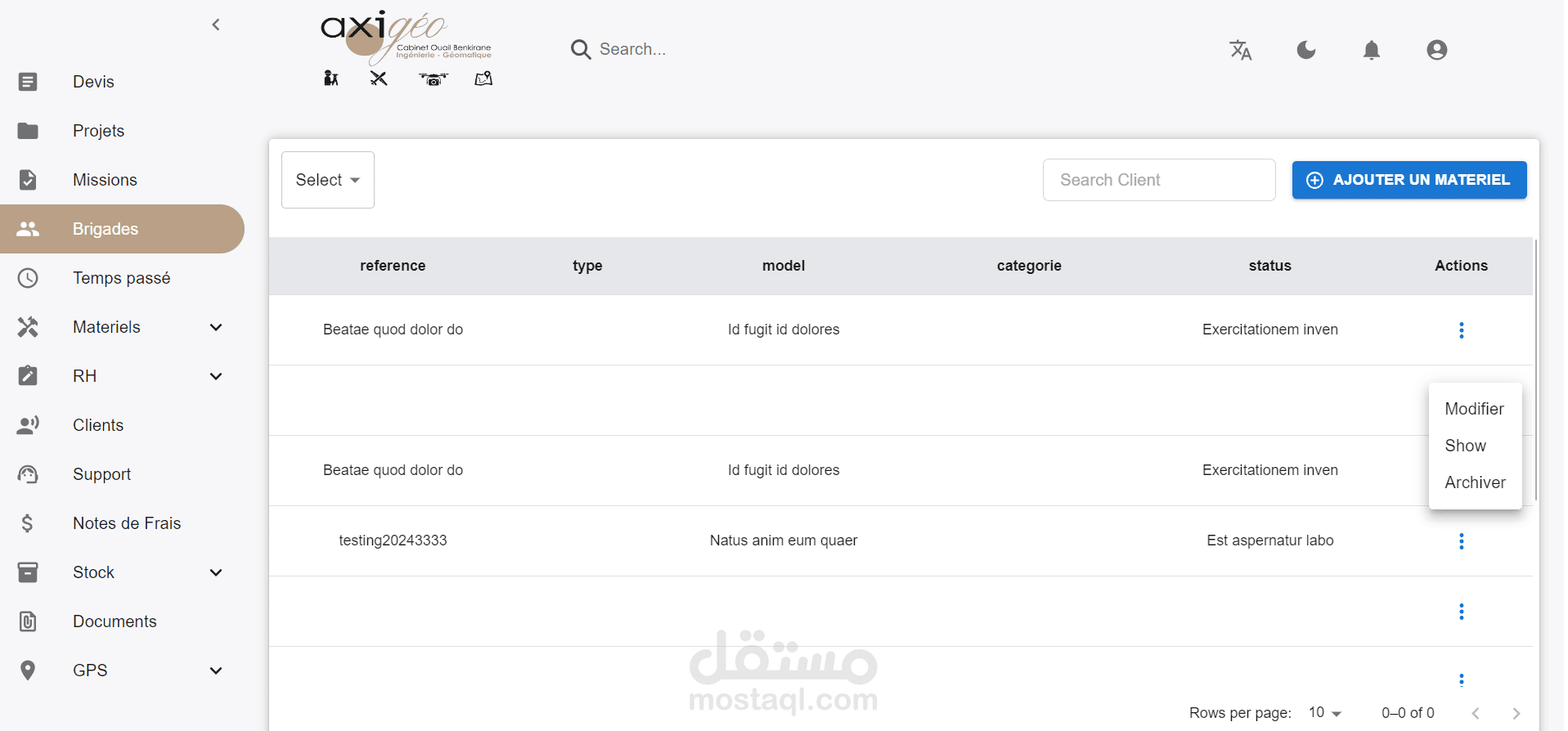
Task: Select the Natus anim eum quaer cell
Action: [784, 540]
